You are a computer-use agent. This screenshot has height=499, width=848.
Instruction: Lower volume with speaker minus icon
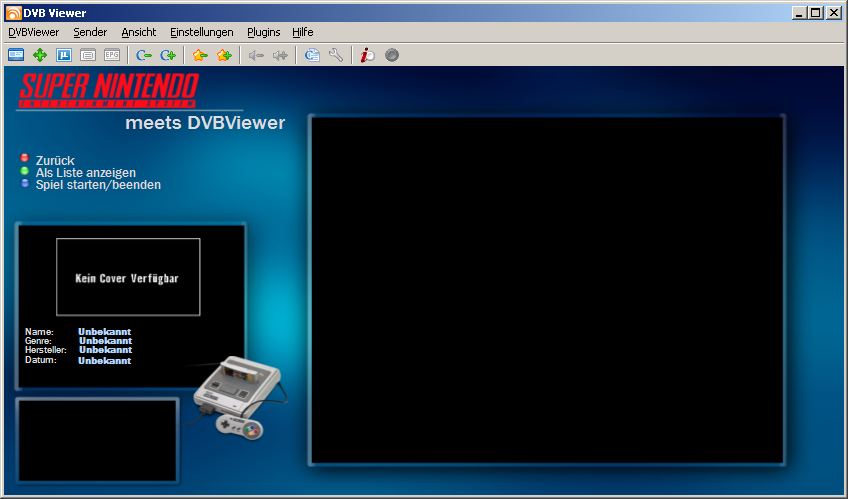point(256,55)
